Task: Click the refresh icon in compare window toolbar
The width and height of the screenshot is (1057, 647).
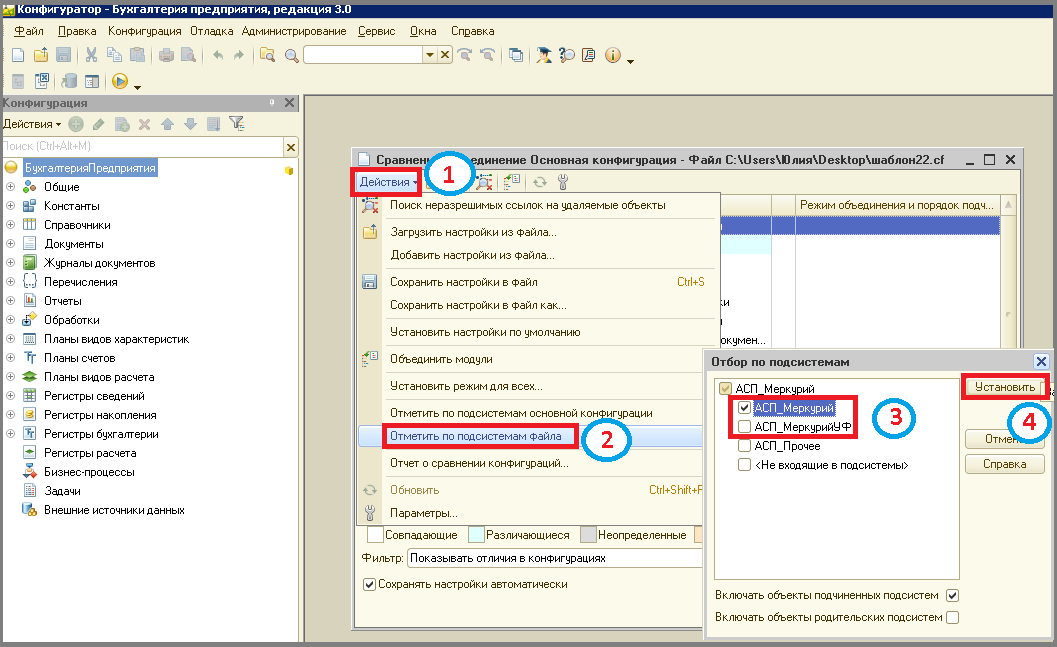Action: [x=540, y=181]
